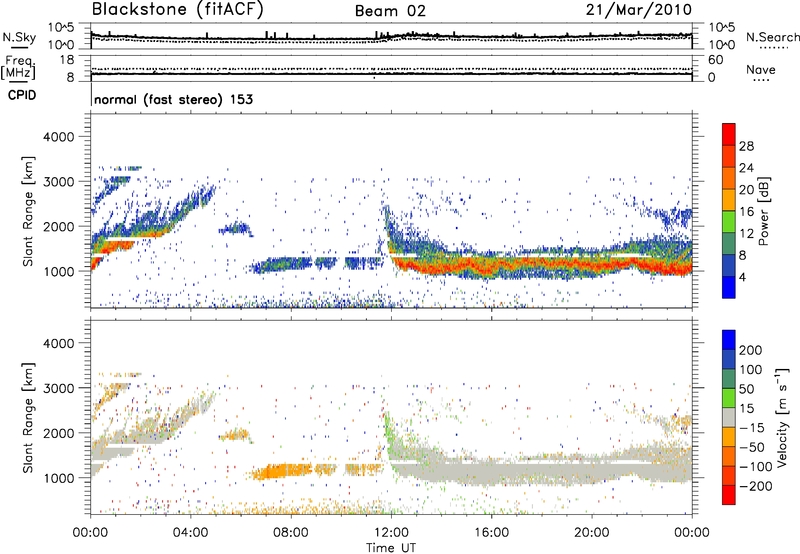Screen dimensions: 800x554
Task: Click the 12:00 time axis tick label
Action: click(391, 533)
